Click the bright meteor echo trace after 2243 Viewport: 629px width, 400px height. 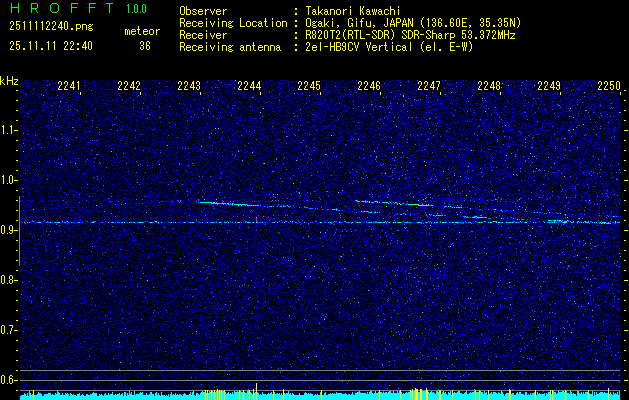point(245,205)
